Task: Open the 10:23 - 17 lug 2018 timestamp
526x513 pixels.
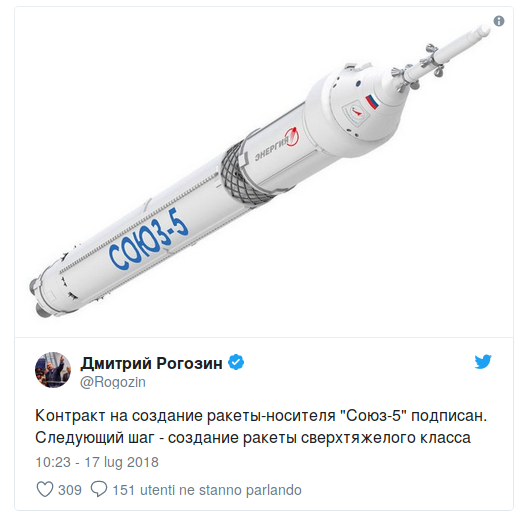Action: pos(97,462)
